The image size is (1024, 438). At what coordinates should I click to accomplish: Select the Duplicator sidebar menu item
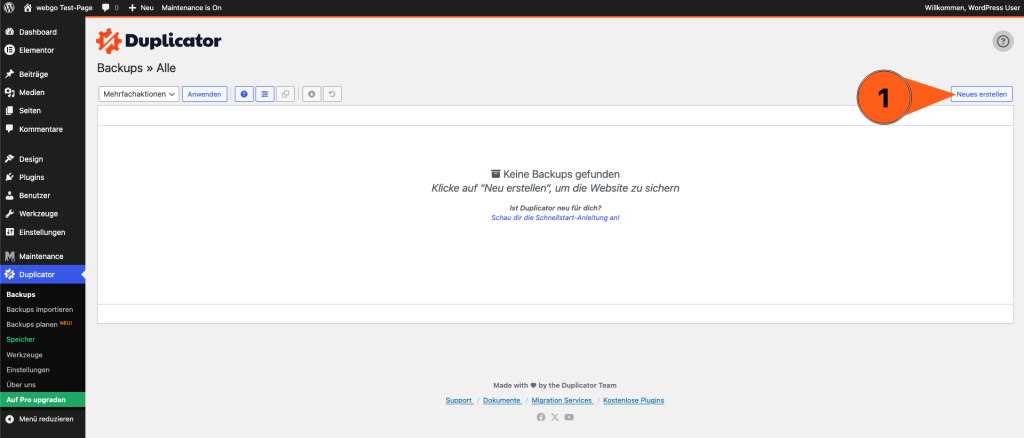pyautogui.click(x=42, y=275)
